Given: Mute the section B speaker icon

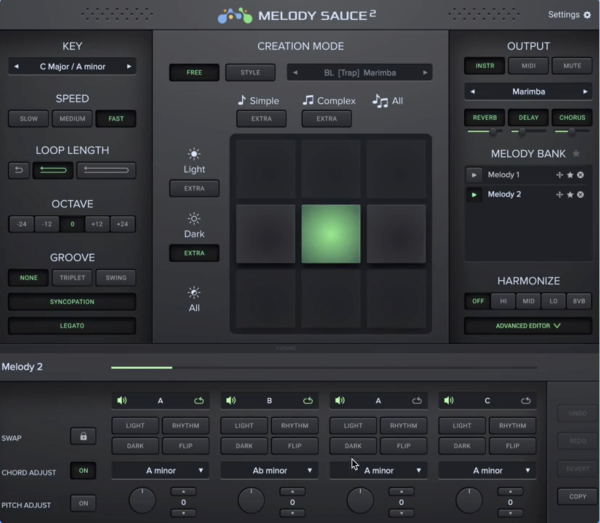Looking at the screenshot, I should [231, 400].
